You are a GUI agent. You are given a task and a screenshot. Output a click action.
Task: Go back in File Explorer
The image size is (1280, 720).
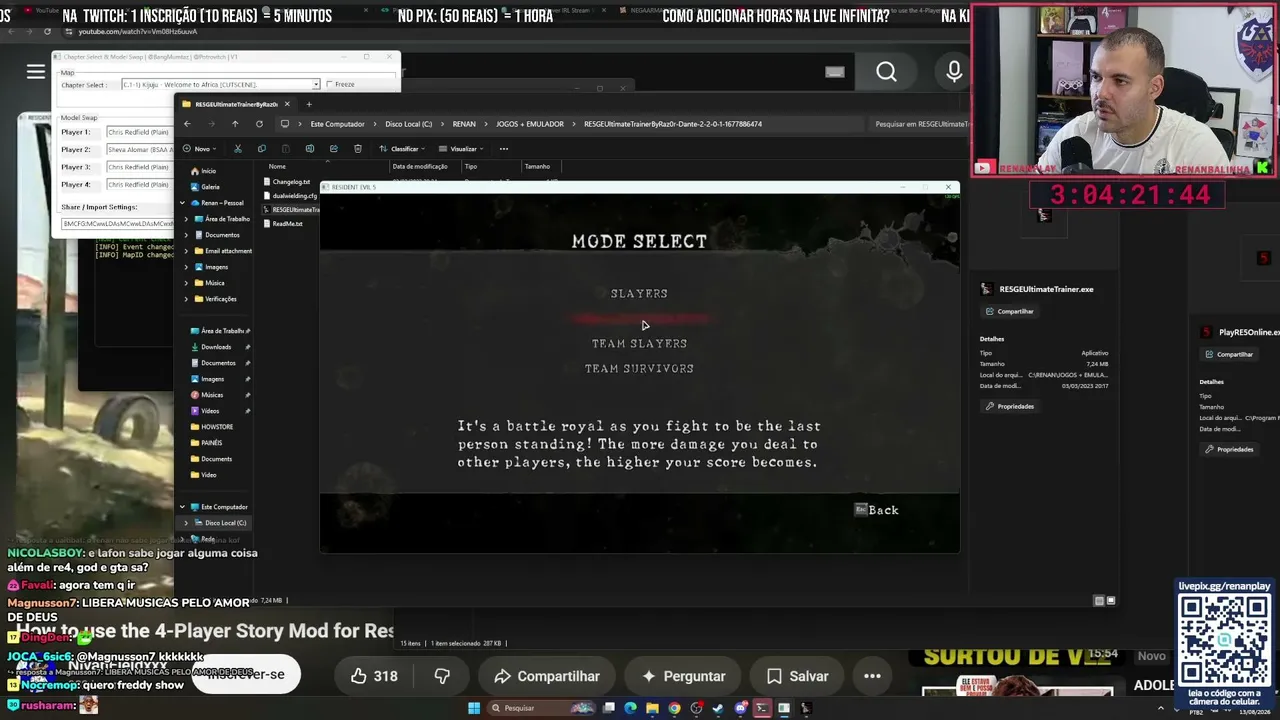(187, 124)
